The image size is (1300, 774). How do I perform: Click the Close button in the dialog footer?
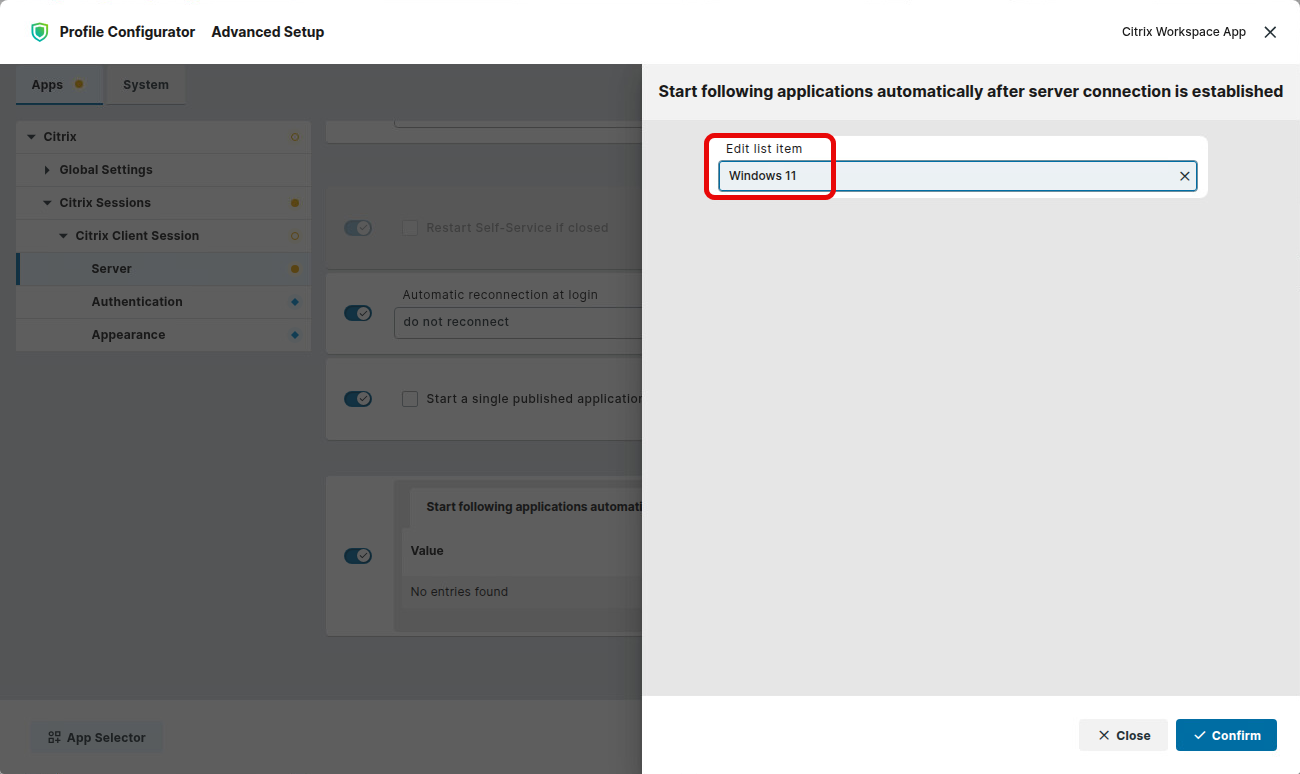[x=1123, y=735]
